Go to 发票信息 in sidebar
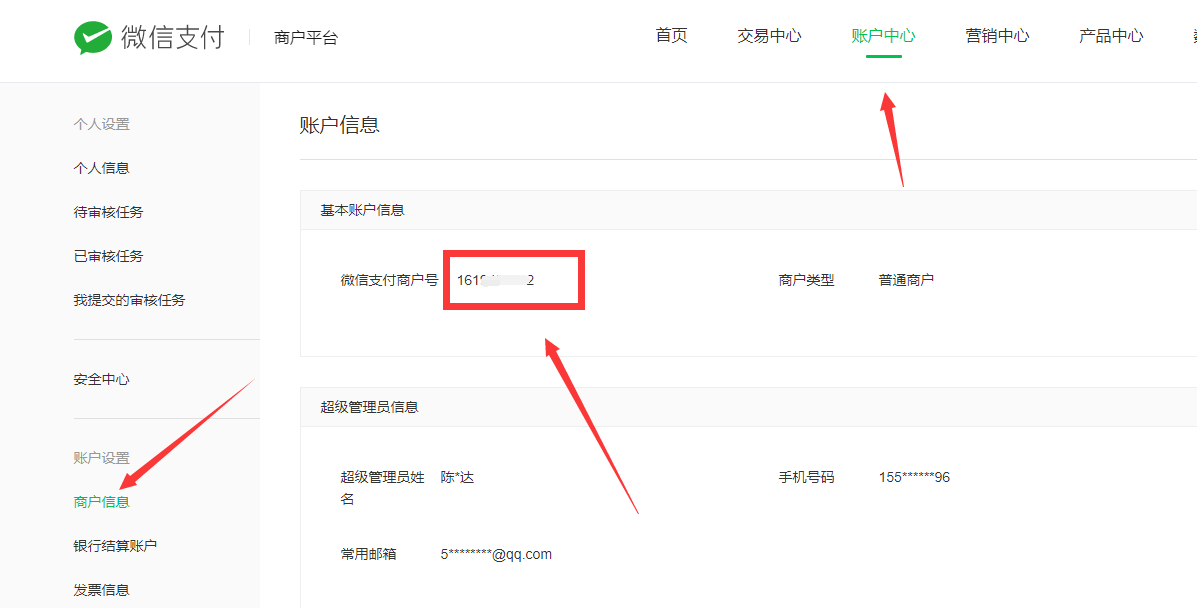This screenshot has height=608, width=1197. (x=102, y=590)
